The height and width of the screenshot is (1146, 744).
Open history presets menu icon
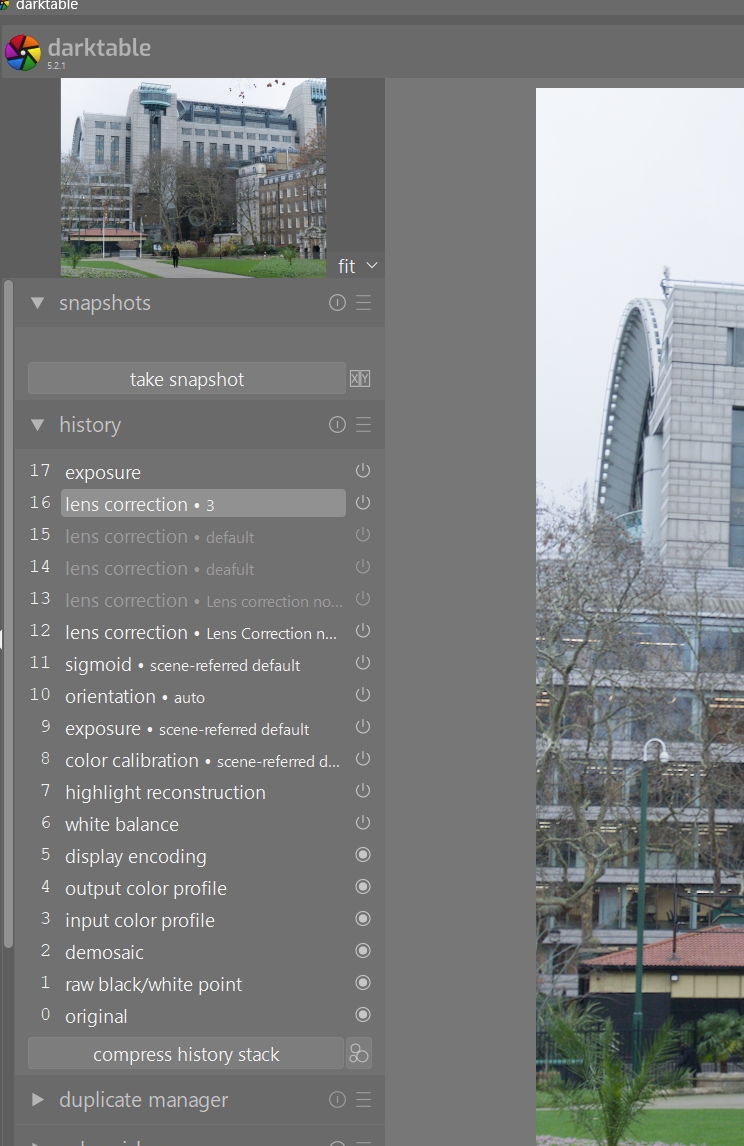point(363,425)
